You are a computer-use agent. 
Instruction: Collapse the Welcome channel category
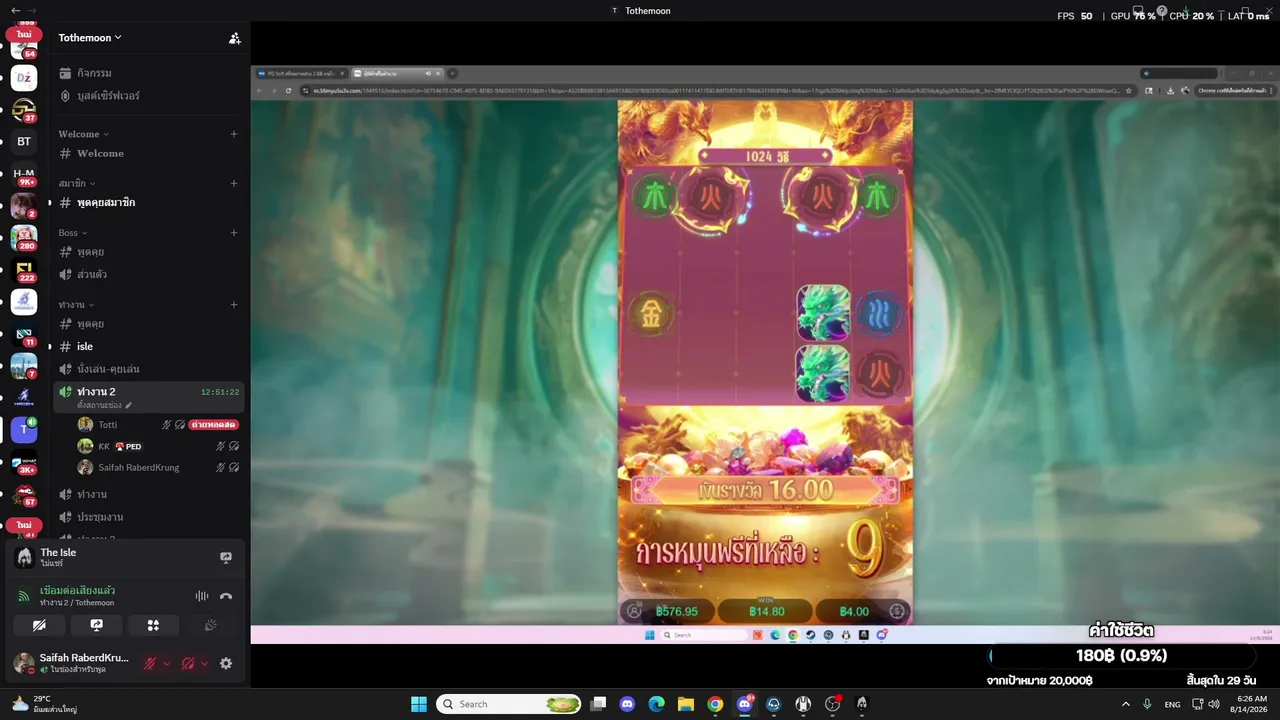(83, 134)
